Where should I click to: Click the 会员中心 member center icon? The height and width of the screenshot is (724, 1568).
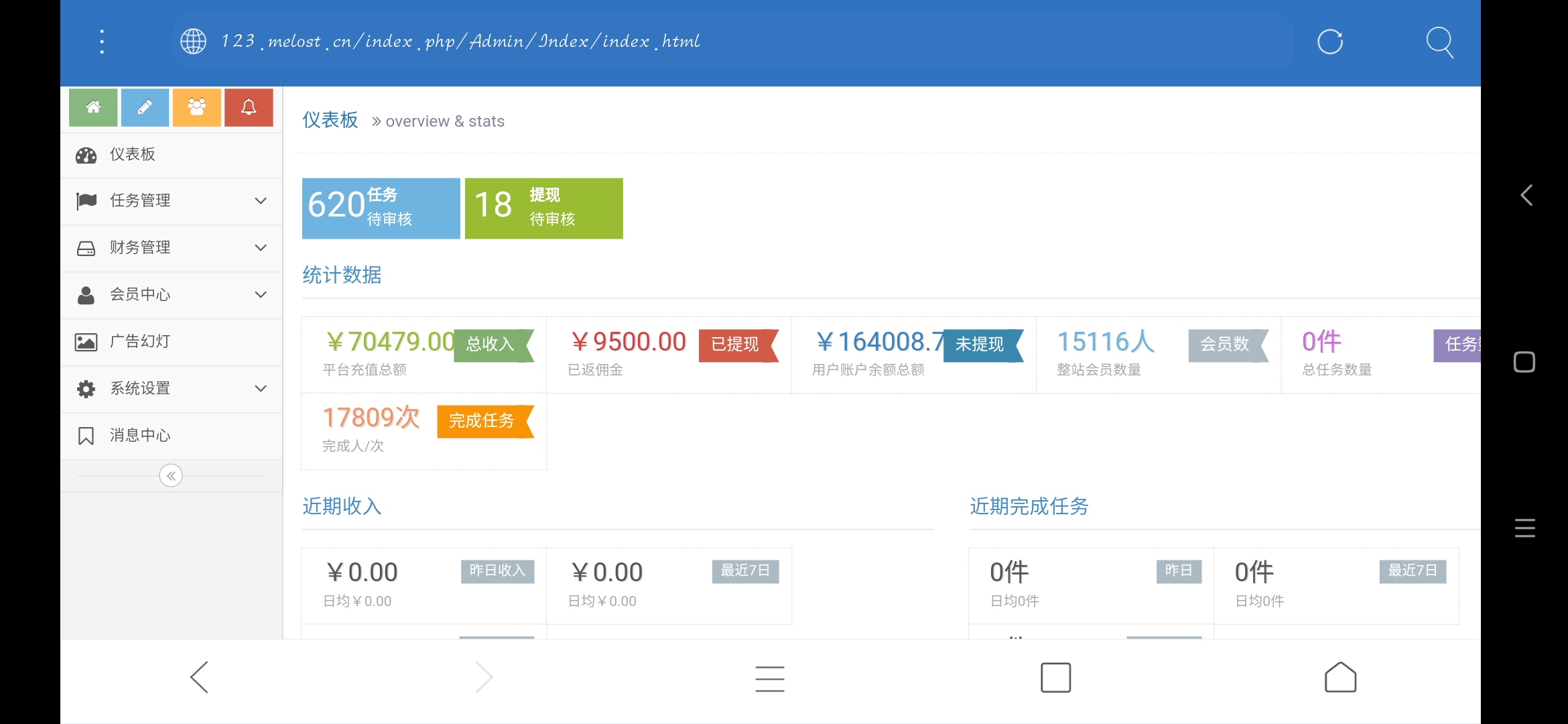tap(88, 294)
